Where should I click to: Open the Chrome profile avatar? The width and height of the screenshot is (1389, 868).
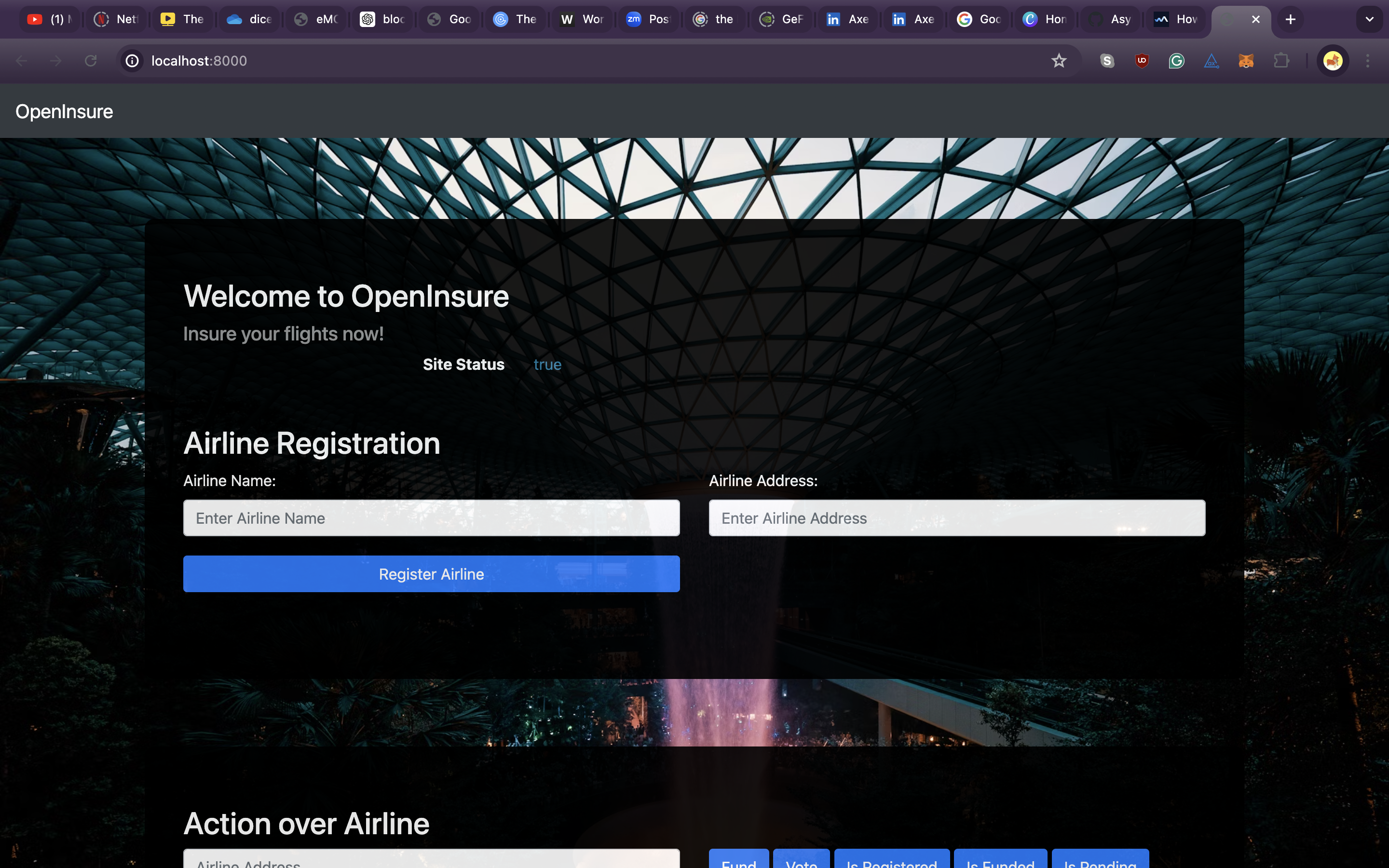(x=1332, y=61)
